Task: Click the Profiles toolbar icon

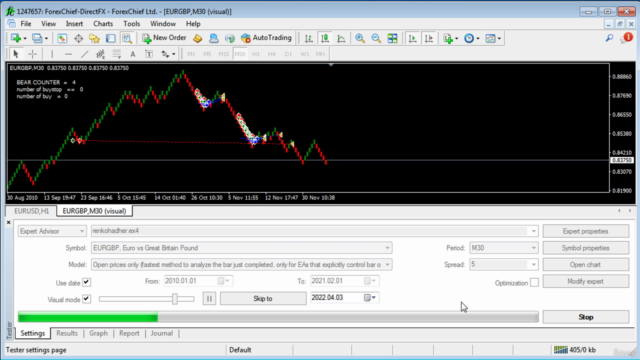Action: point(37,38)
